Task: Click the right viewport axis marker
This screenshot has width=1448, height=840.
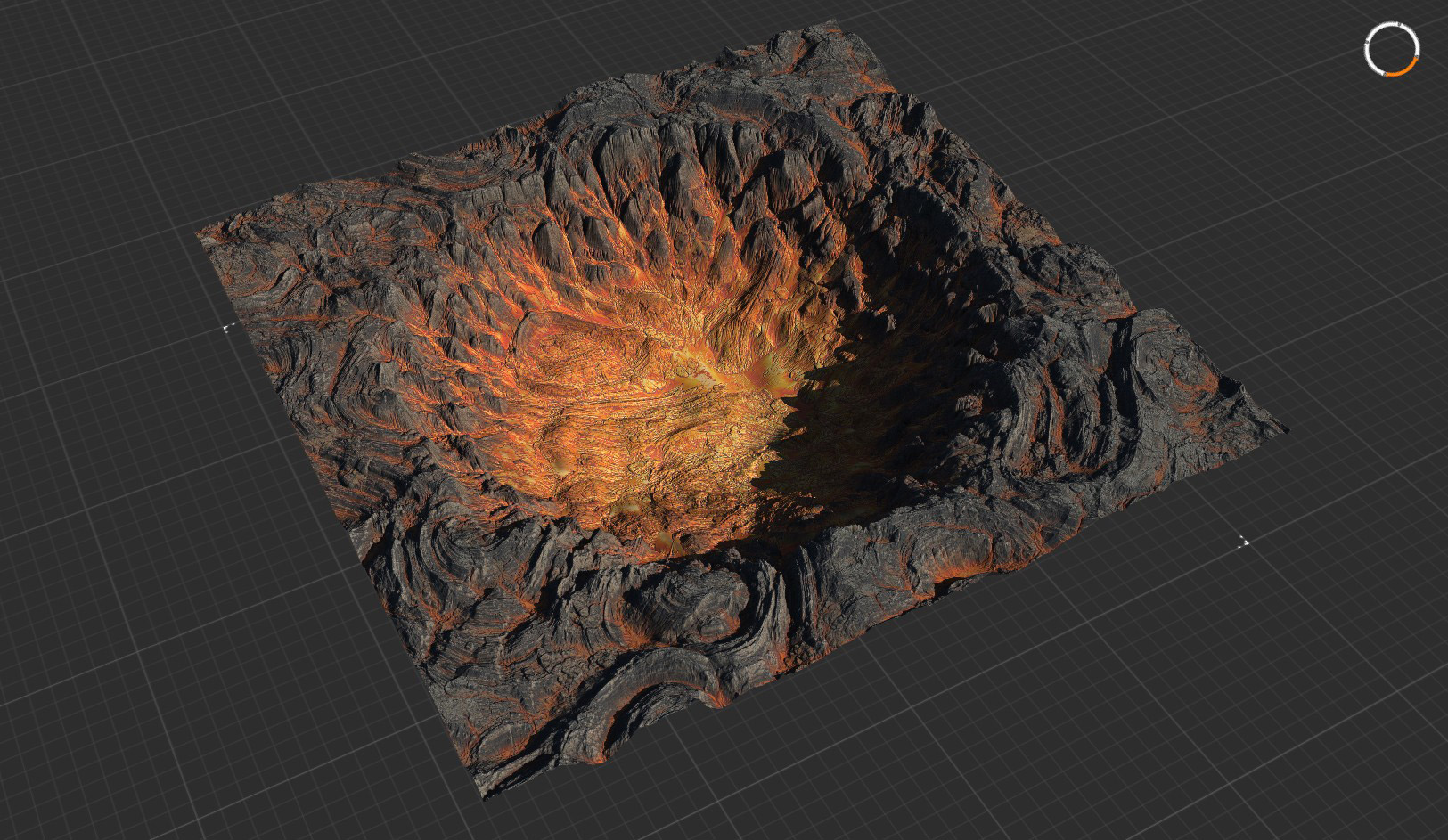Action: 1247,543
